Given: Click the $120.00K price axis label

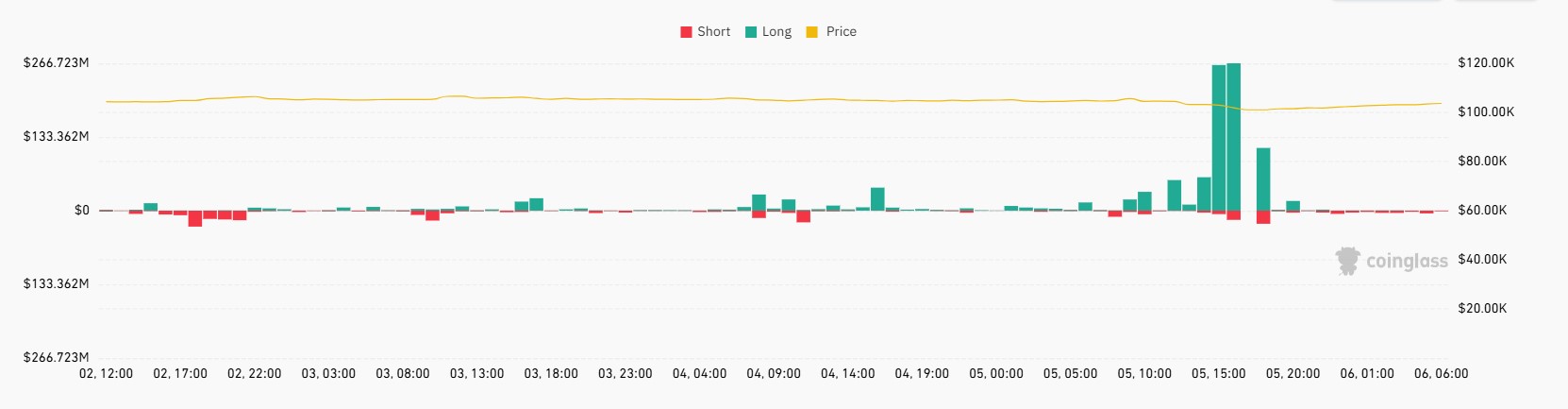Looking at the screenshot, I should [1486, 62].
